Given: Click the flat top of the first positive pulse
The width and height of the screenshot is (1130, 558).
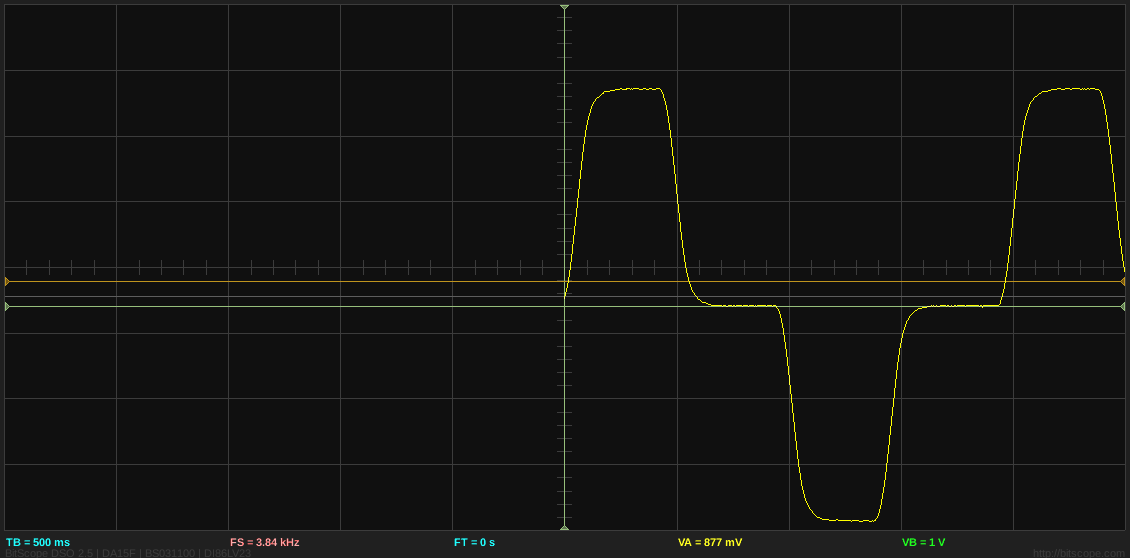Looking at the screenshot, I should point(630,89).
